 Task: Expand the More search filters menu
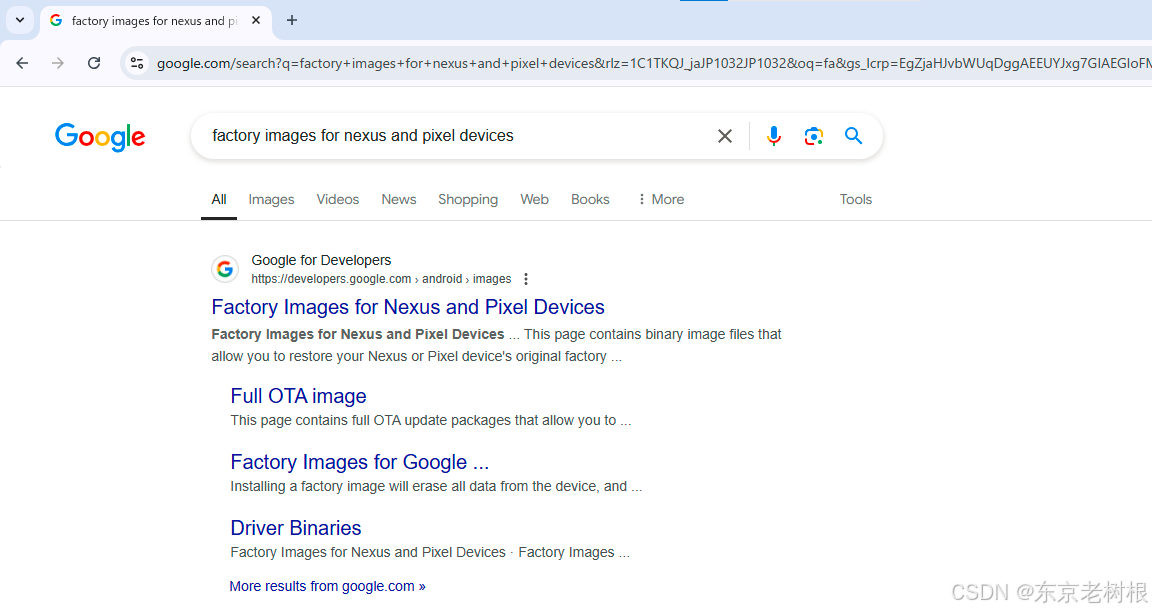point(660,200)
